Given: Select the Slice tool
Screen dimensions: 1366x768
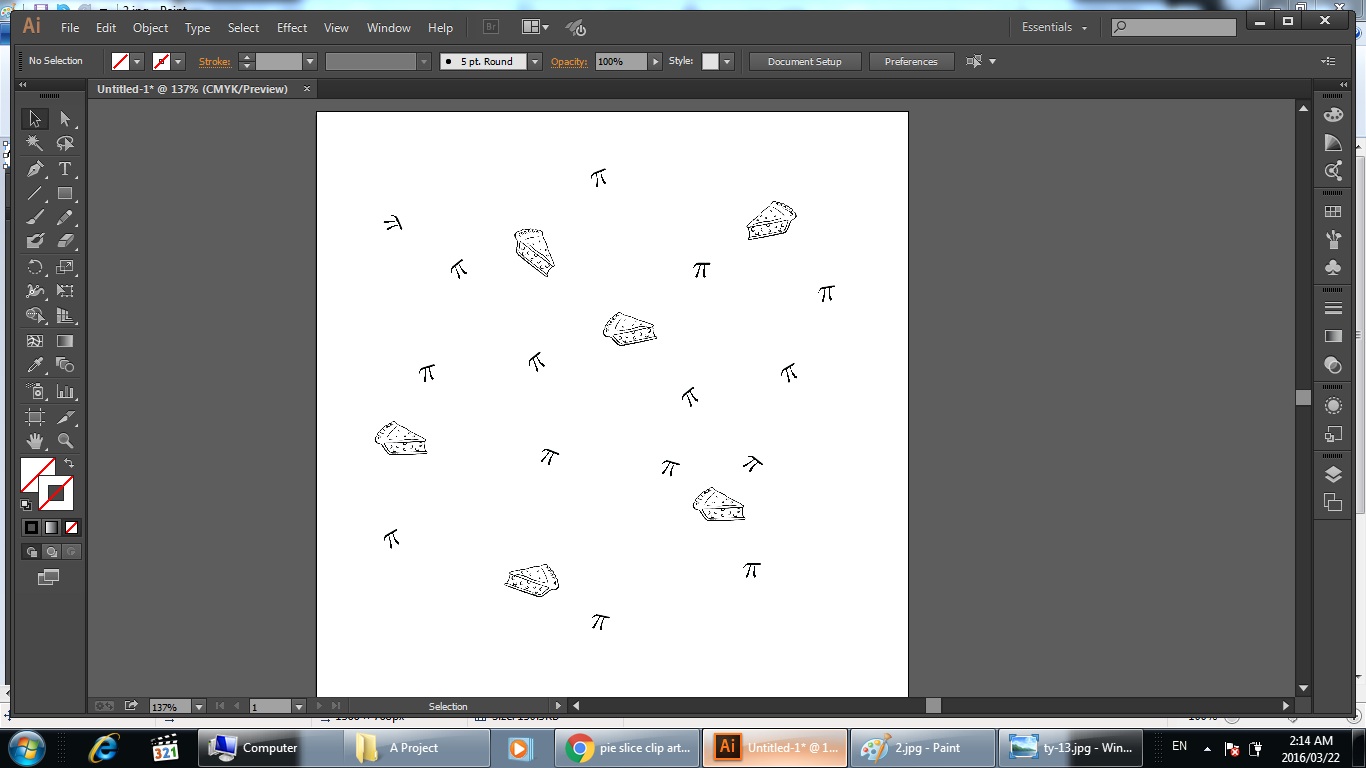Looking at the screenshot, I should 65,416.
